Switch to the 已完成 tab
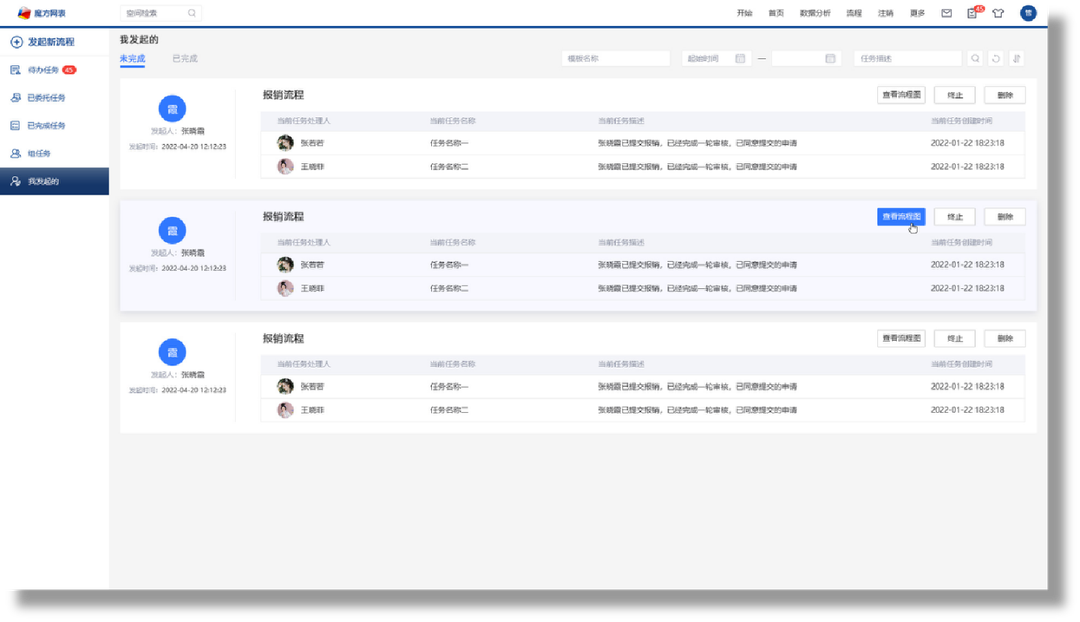 pos(185,58)
